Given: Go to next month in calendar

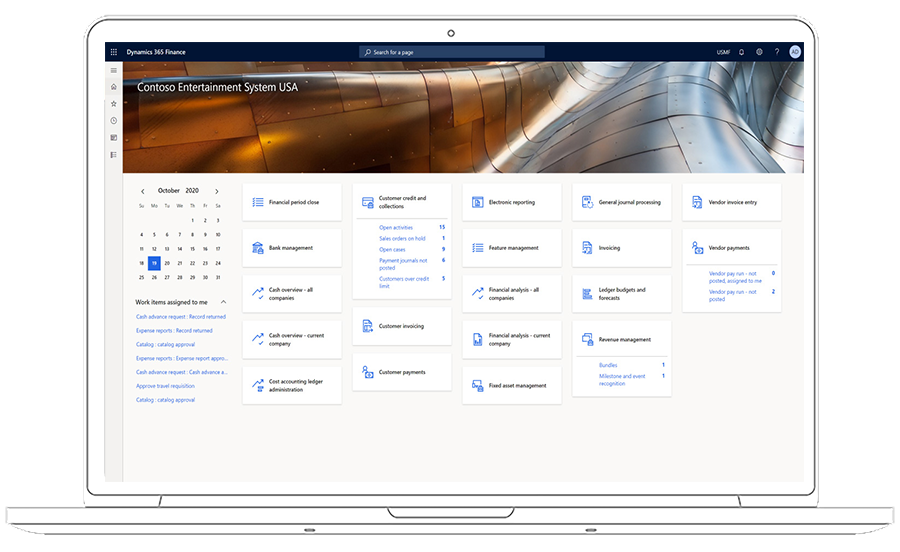Looking at the screenshot, I should point(217,192).
